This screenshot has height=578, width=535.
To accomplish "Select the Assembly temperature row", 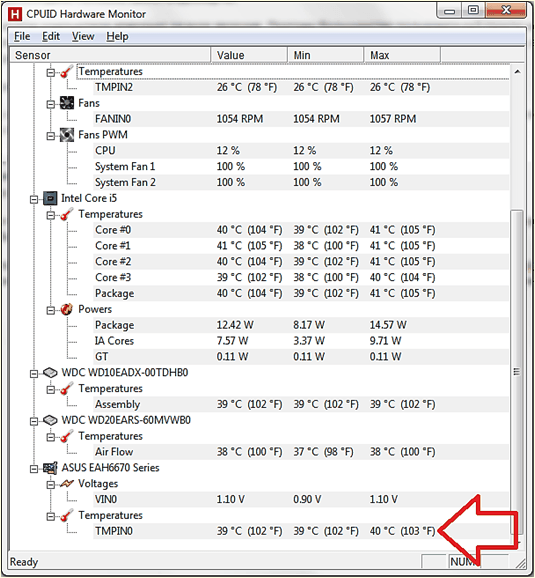I will coord(301,404).
